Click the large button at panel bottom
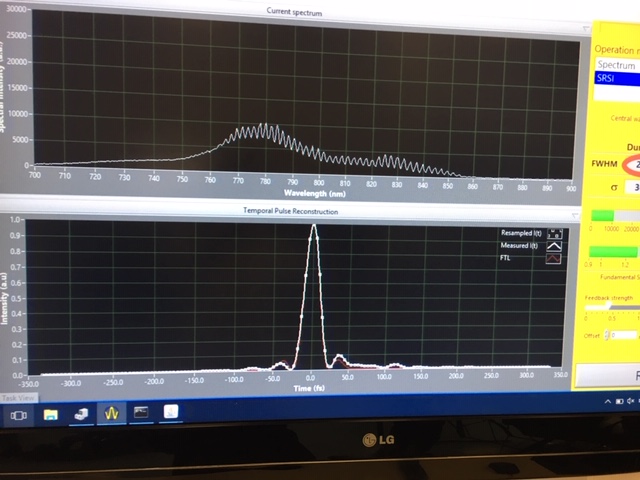The height and width of the screenshot is (480, 640). [x=607, y=375]
